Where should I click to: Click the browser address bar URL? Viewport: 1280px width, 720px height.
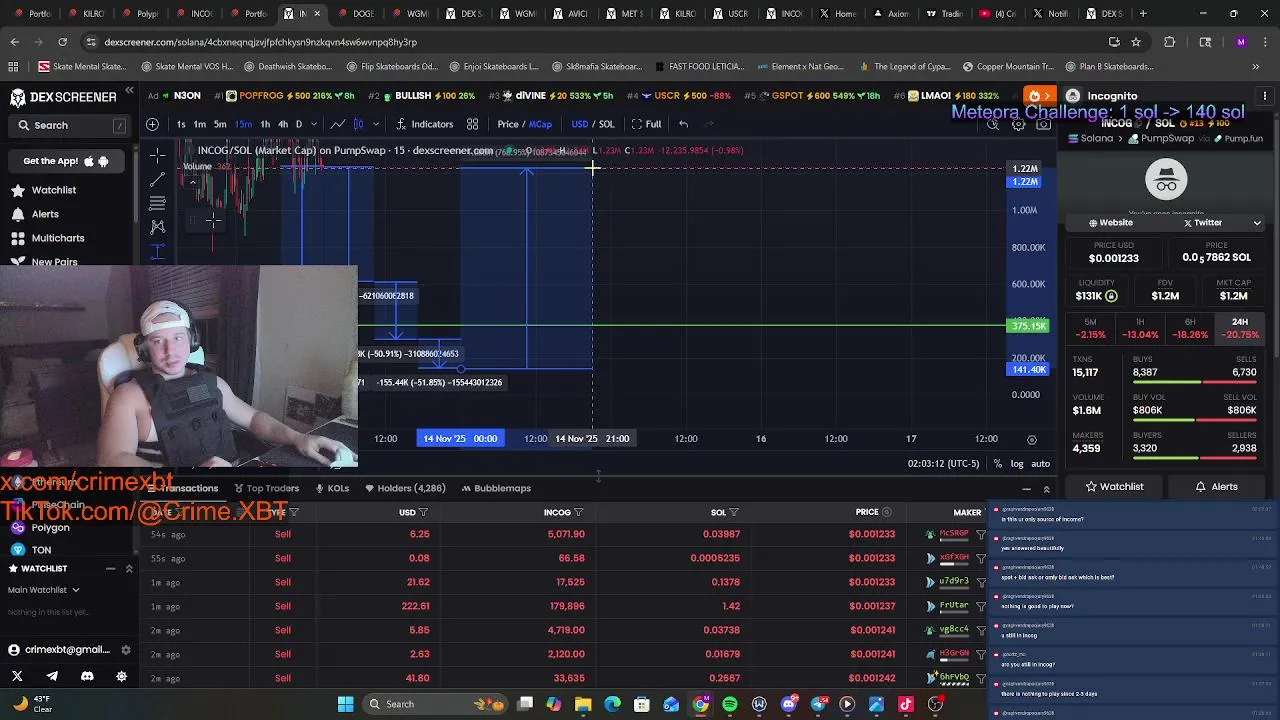[260, 42]
